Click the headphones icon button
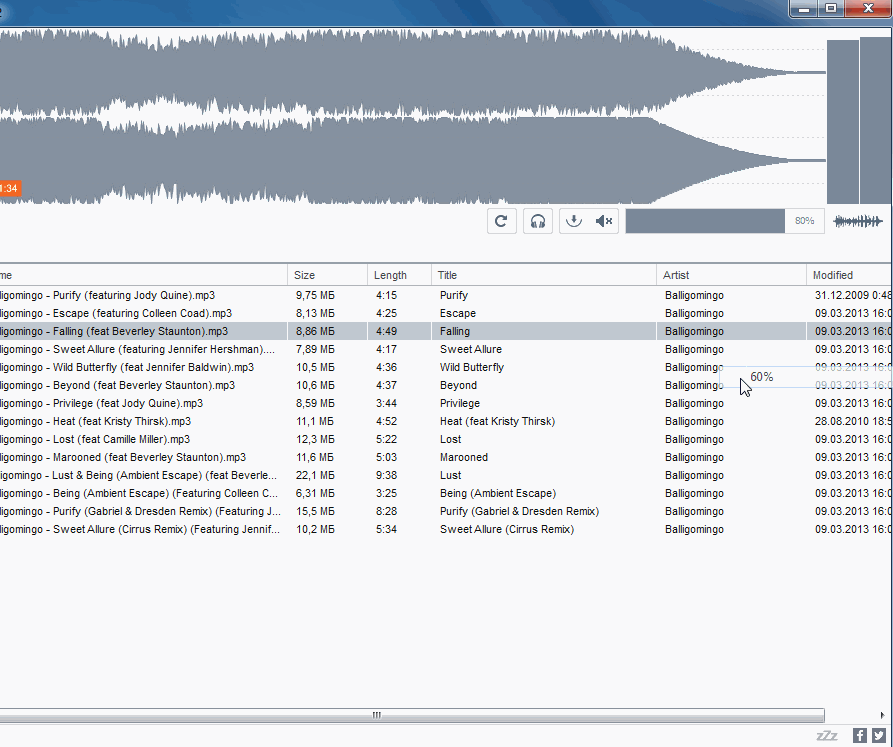The image size is (893, 747). coord(538,221)
